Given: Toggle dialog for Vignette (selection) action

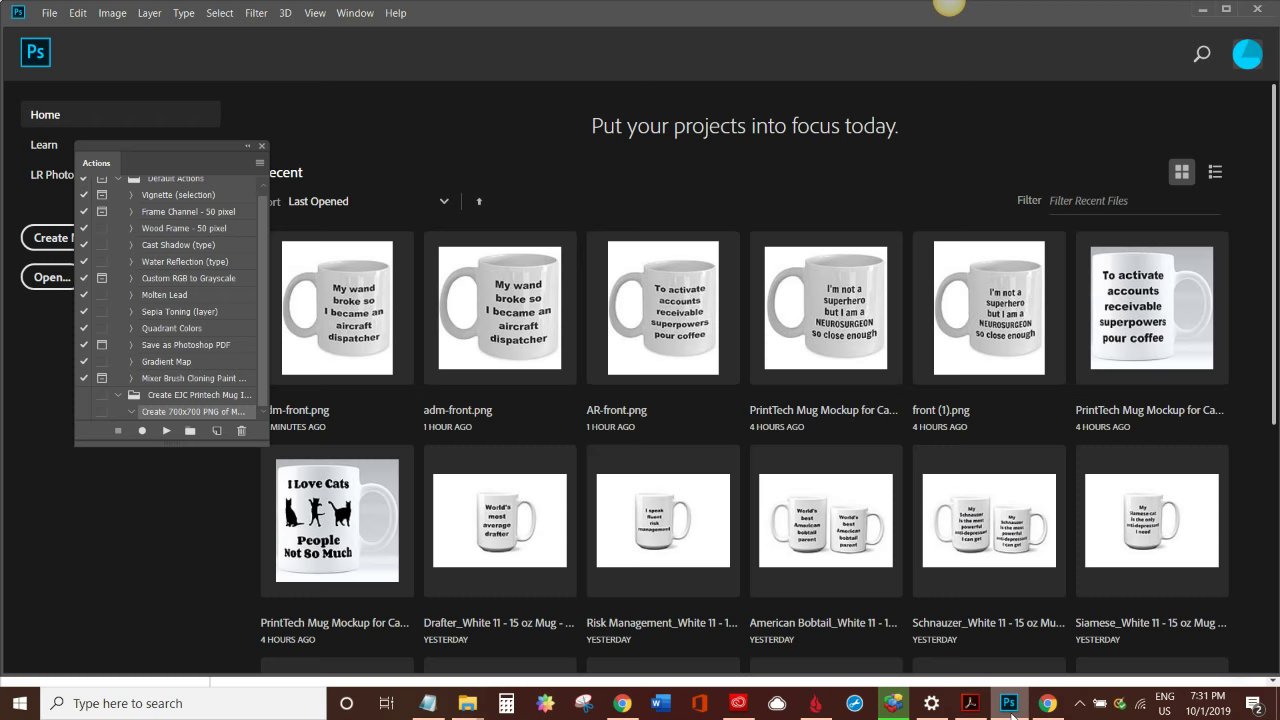Looking at the screenshot, I should coord(101,195).
